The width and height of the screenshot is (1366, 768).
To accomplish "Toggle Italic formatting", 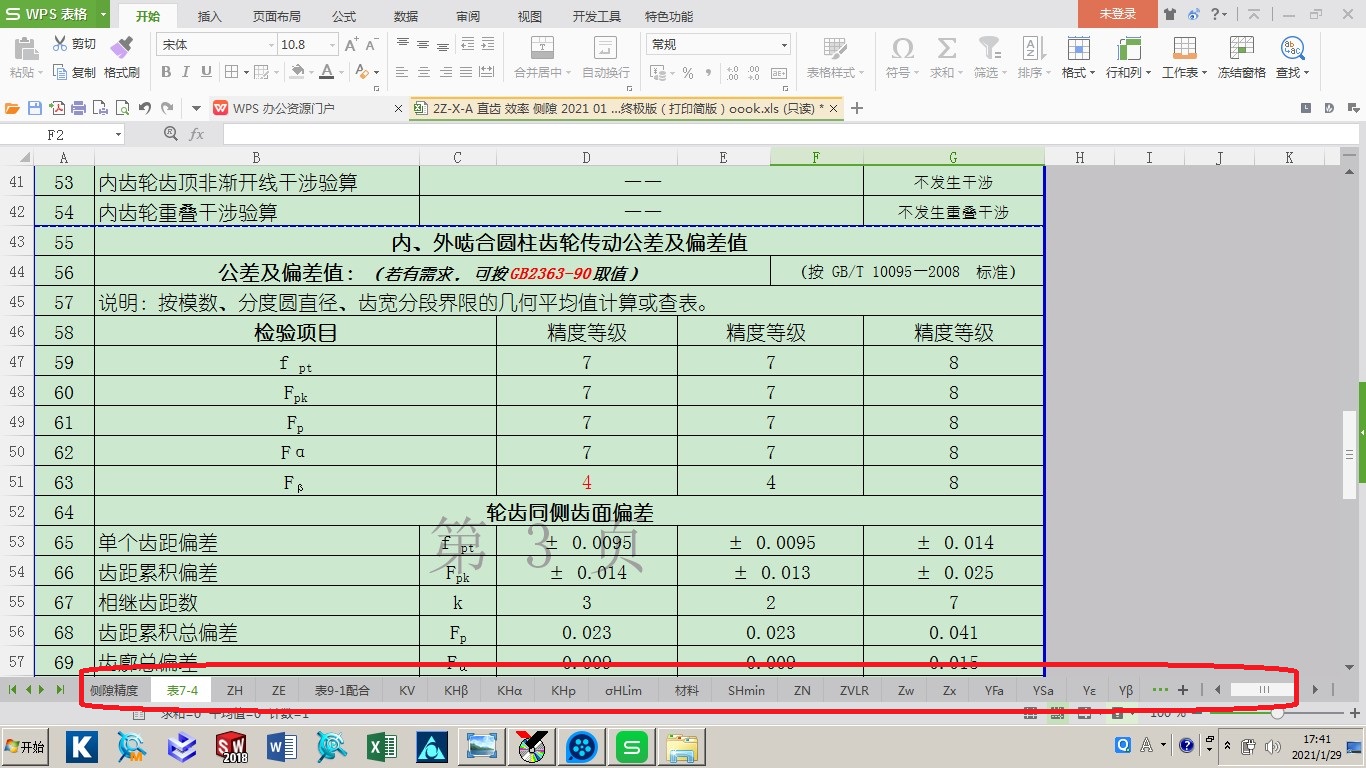I will point(186,72).
